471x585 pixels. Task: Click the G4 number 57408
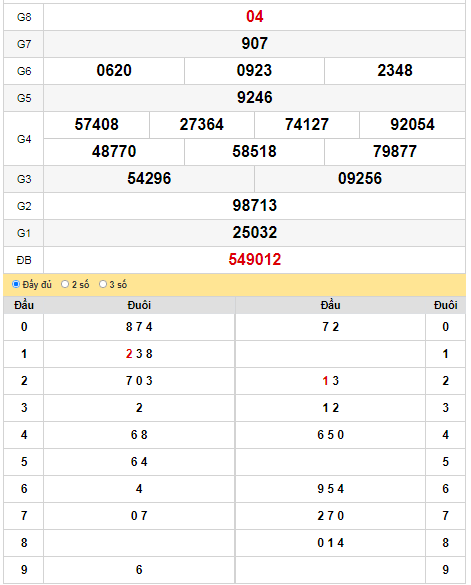click(96, 125)
